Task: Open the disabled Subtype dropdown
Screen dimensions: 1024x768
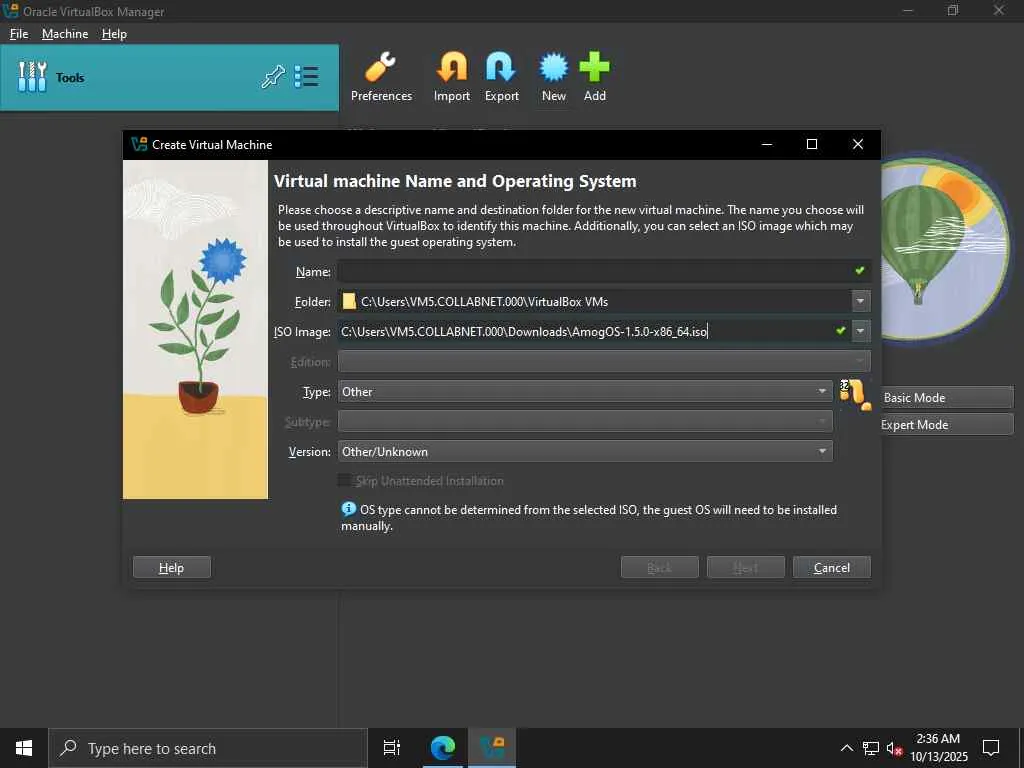Action: point(585,421)
